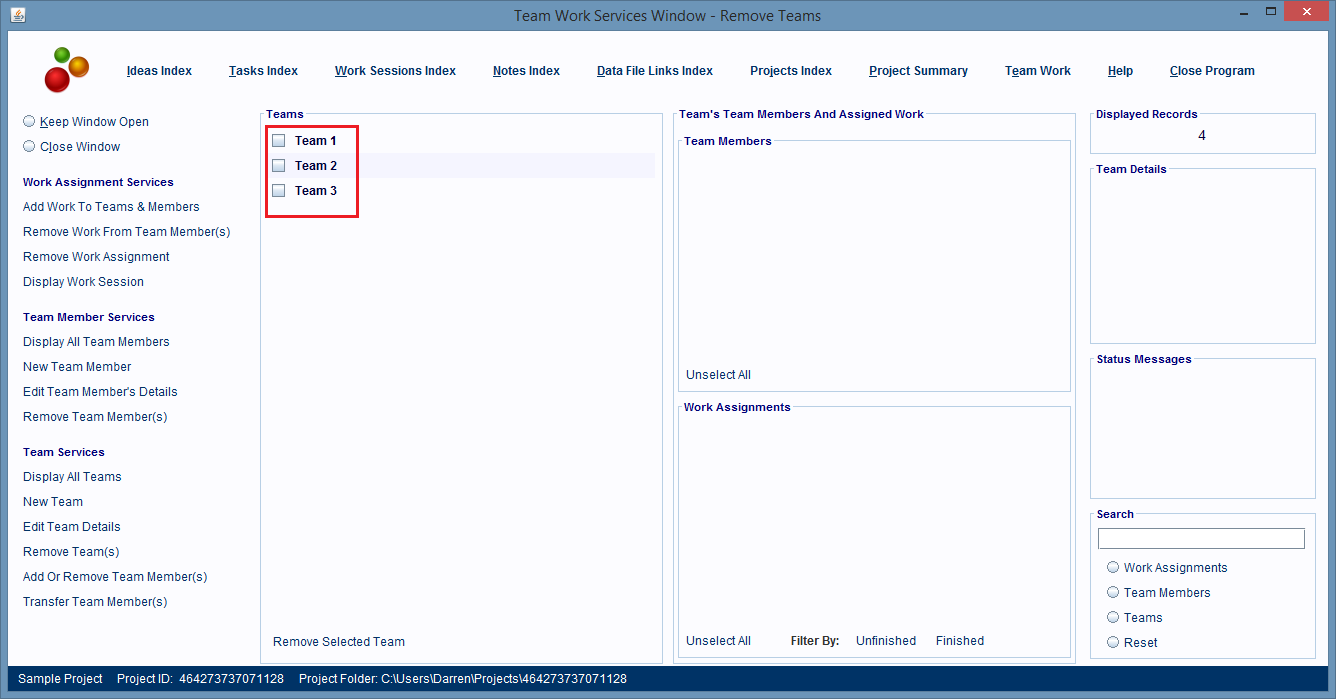Open the Help menu
This screenshot has width=1336, height=699.
pos(1120,71)
